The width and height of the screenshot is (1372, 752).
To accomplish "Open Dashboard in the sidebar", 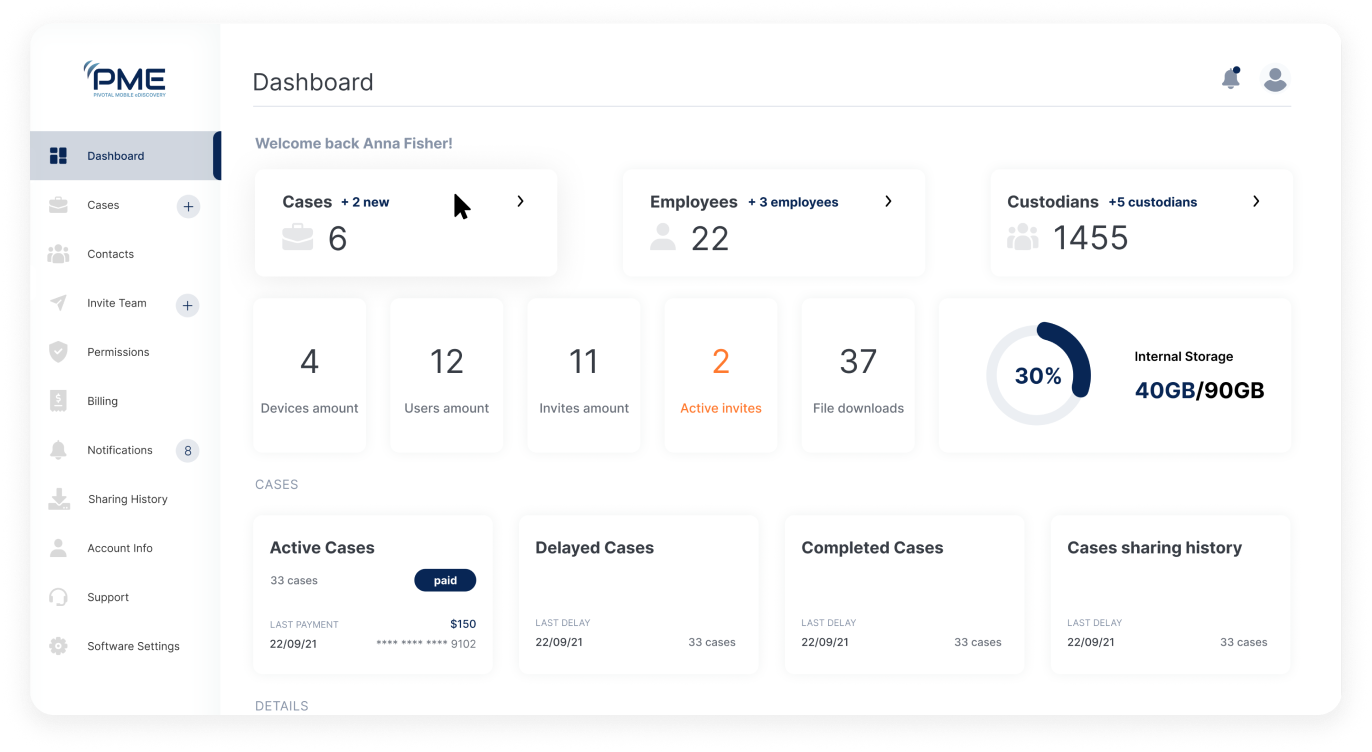I will point(124,156).
